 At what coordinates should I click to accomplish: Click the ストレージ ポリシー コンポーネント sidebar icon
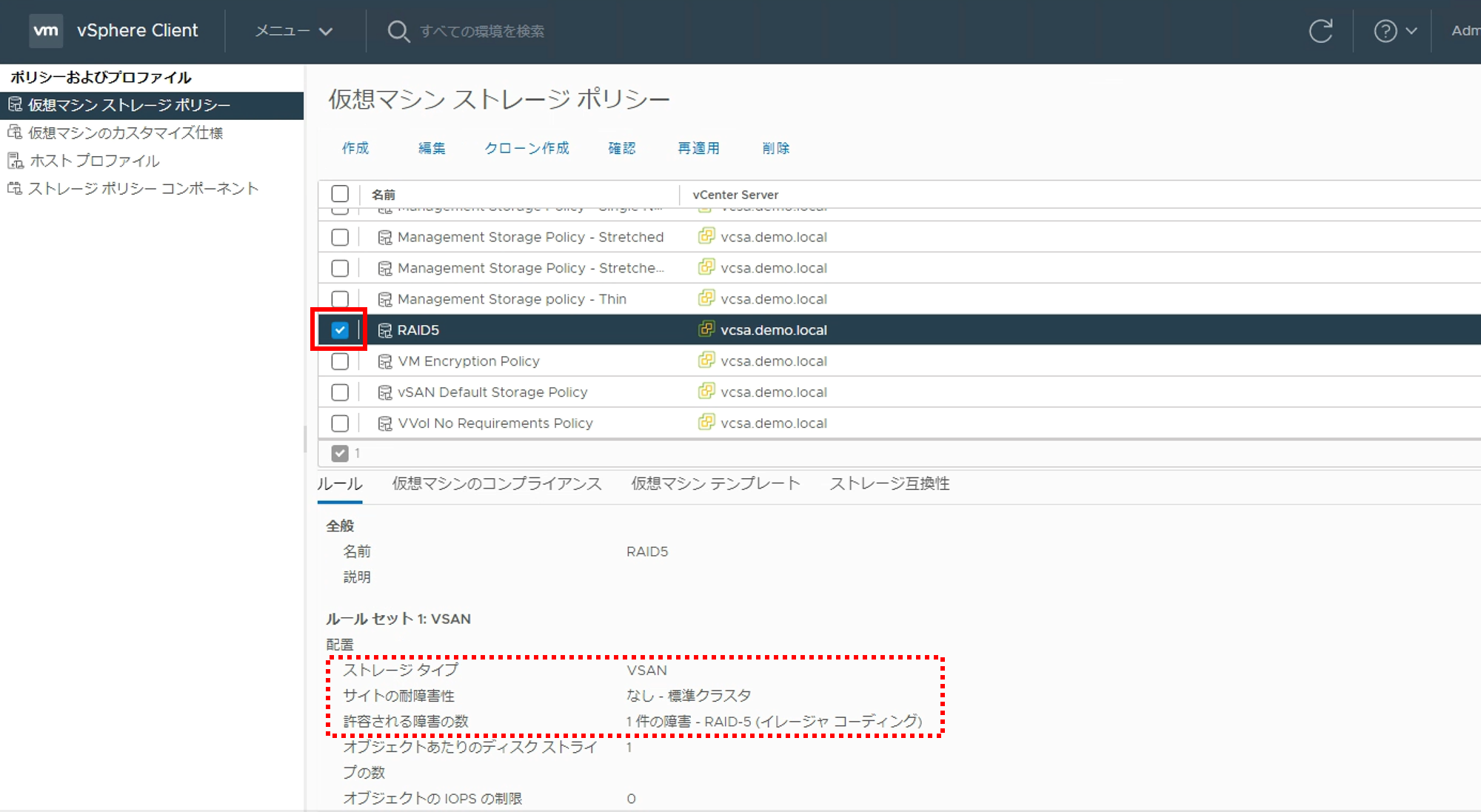pyautogui.click(x=15, y=189)
